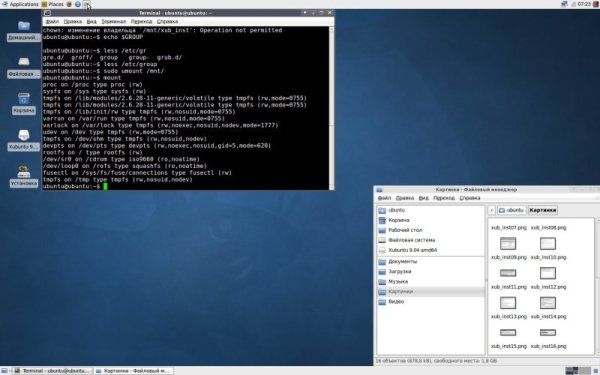
Task: Click the blue help icon in top panel
Action: tap(78, 4)
